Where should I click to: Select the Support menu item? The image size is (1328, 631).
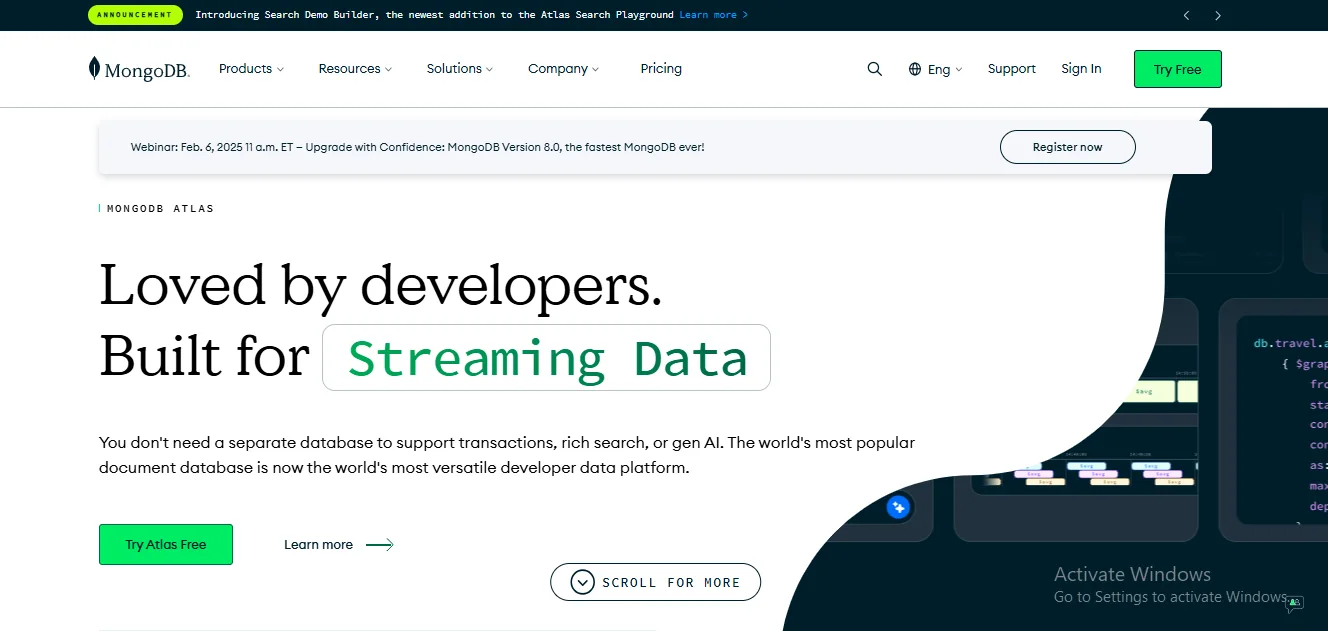[x=1011, y=68]
